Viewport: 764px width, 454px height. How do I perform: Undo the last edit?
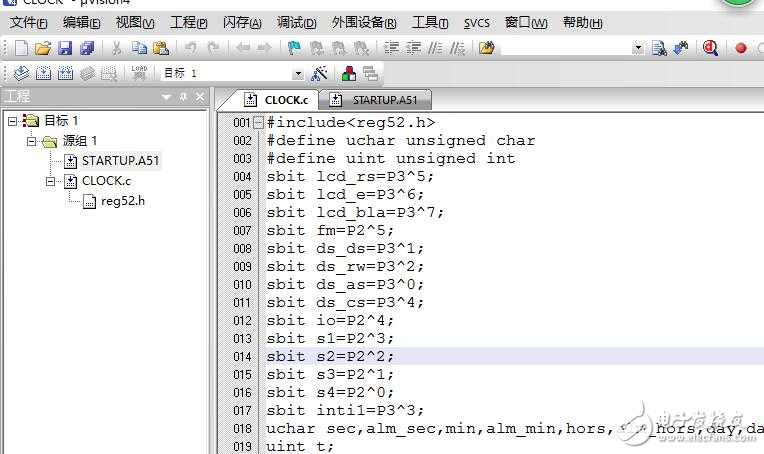point(191,48)
